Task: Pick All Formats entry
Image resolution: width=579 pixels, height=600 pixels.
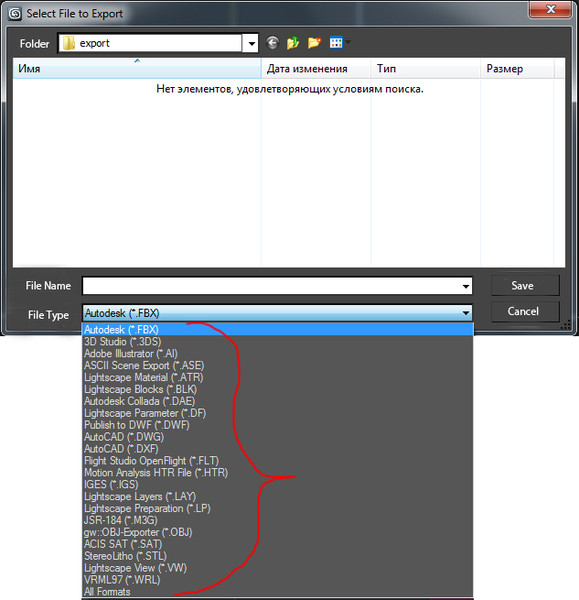Action: (x=278, y=592)
